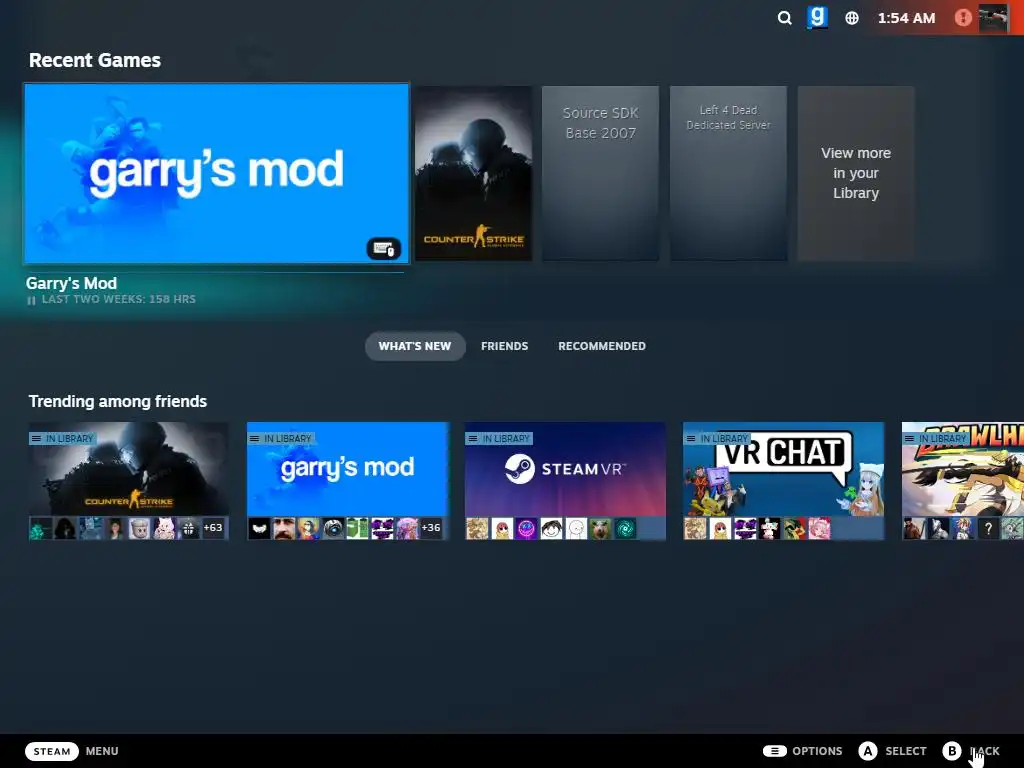Image resolution: width=1024 pixels, height=768 pixels.
Task: Switch to the Friends tab
Action: [504, 346]
